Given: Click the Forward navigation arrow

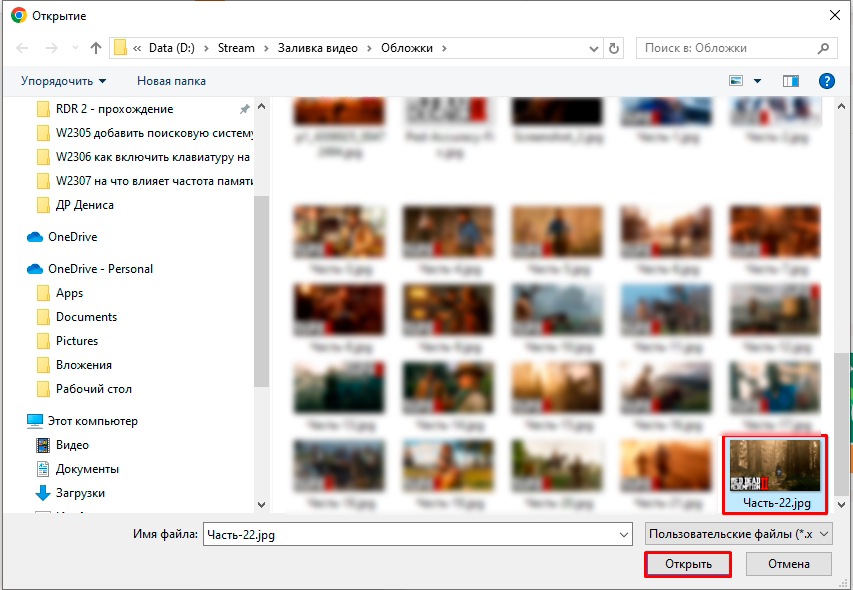Looking at the screenshot, I should click(52, 48).
